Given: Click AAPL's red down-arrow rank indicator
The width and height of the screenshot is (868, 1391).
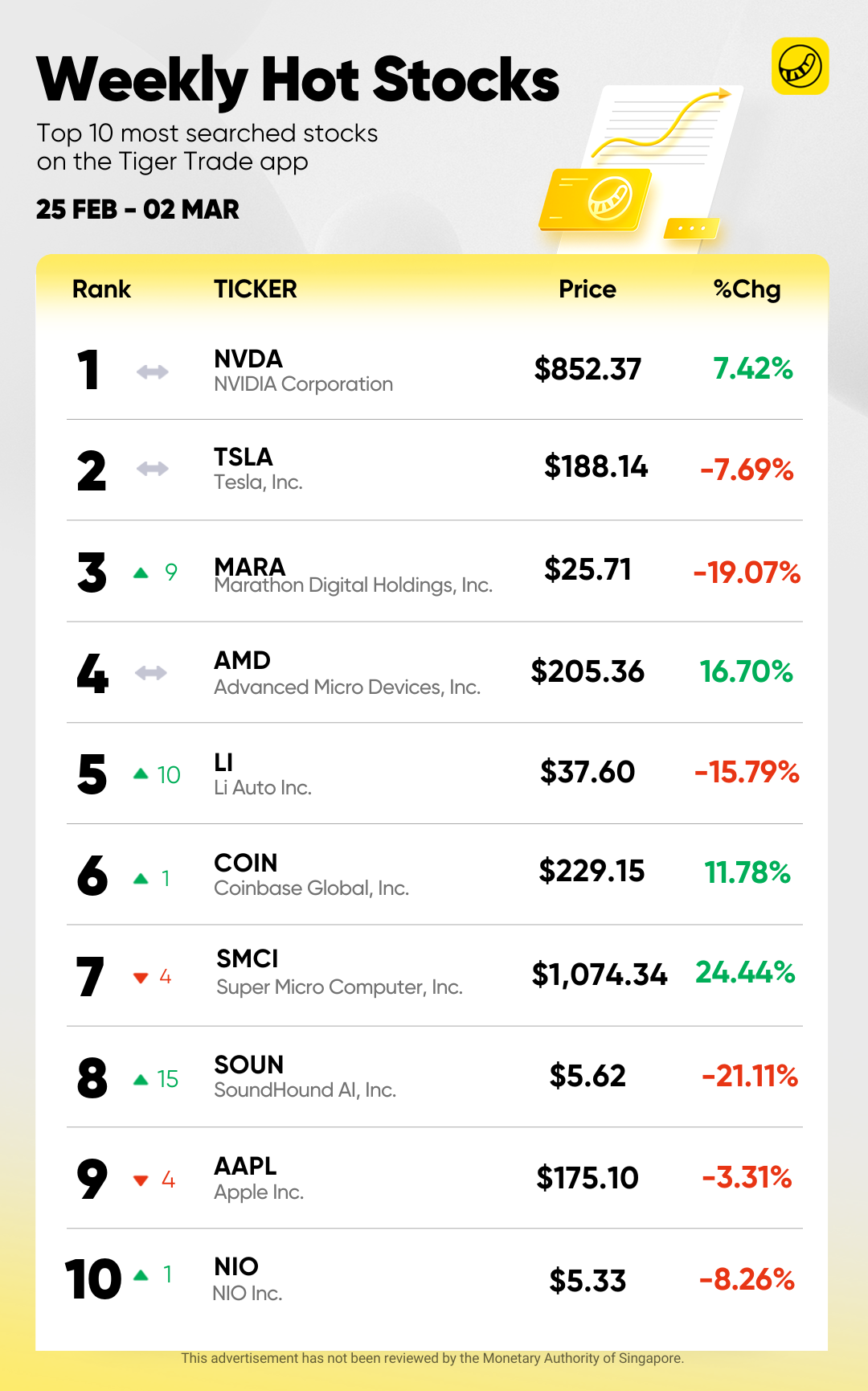Looking at the screenshot, I should point(141,1180).
